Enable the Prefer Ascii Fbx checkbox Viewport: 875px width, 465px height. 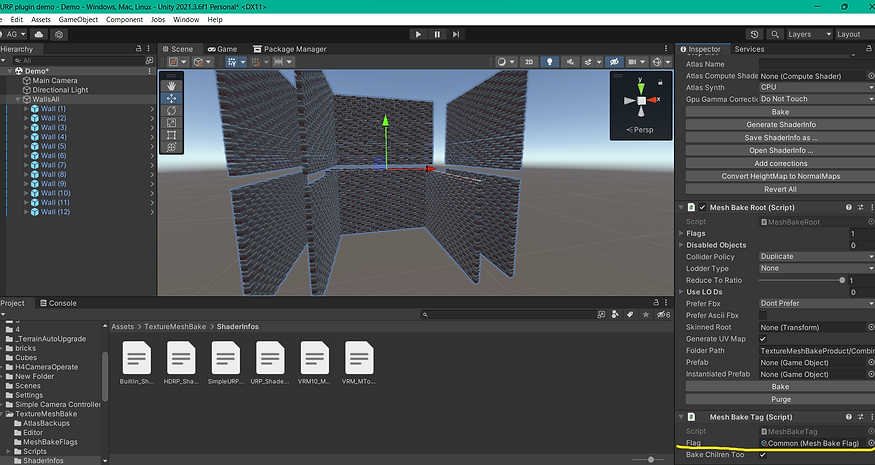pyautogui.click(x=764, y=315)
